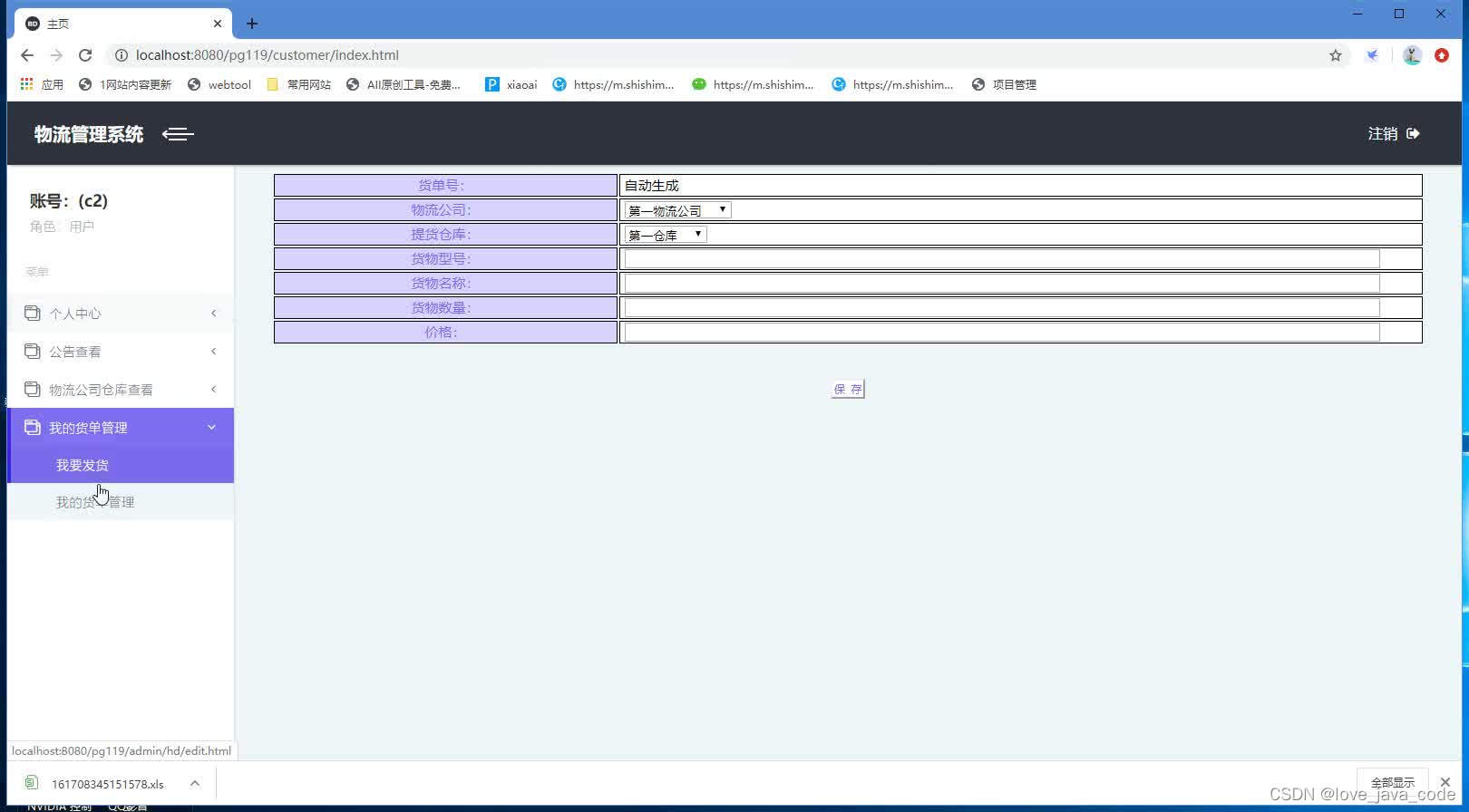Open the webtool bookmark
The image size is (1469, 812).
pos(219,84)
